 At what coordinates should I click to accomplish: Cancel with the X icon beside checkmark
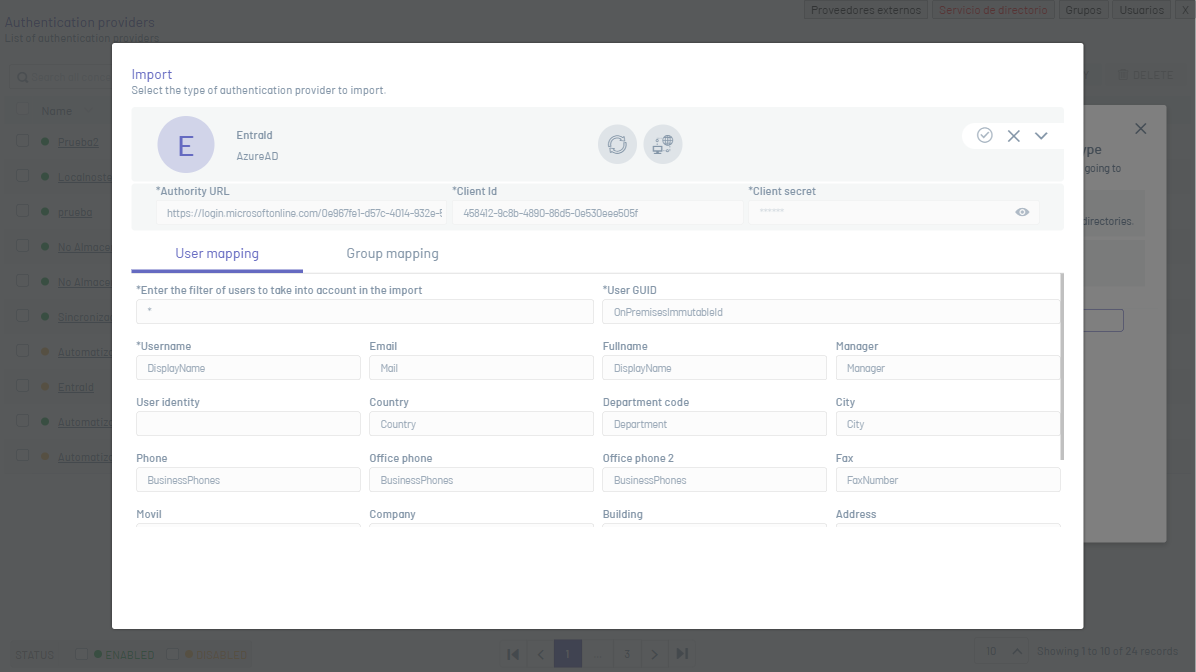click(x=1013, y=136)
